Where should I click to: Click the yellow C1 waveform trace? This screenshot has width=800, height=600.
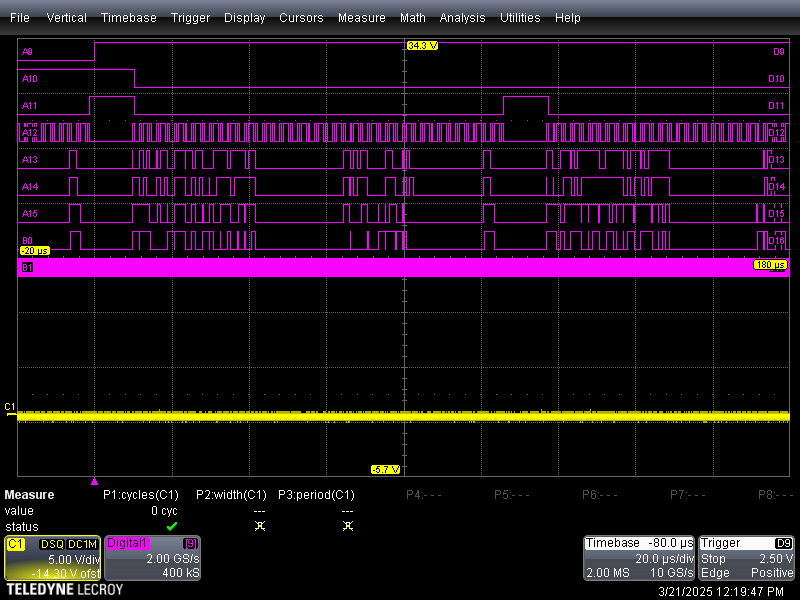click(x=403, y=417)
